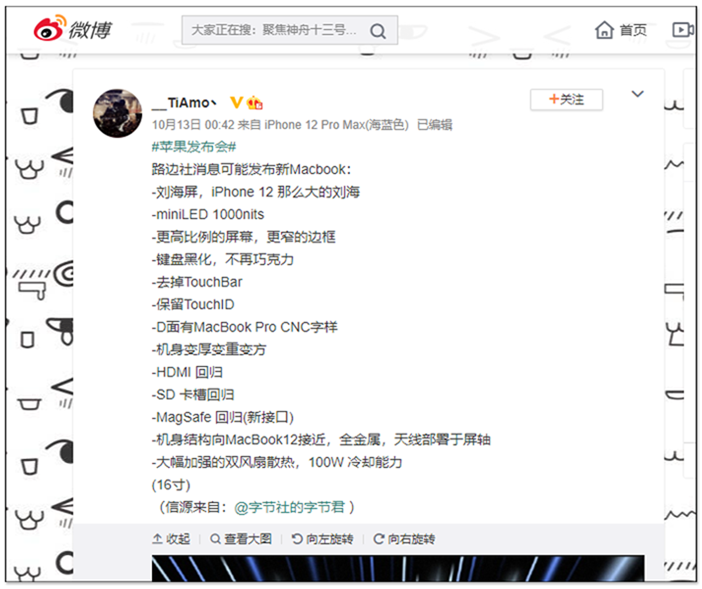Click the expanded post image
Screen dimensions: 702x589
coord(398,568)
